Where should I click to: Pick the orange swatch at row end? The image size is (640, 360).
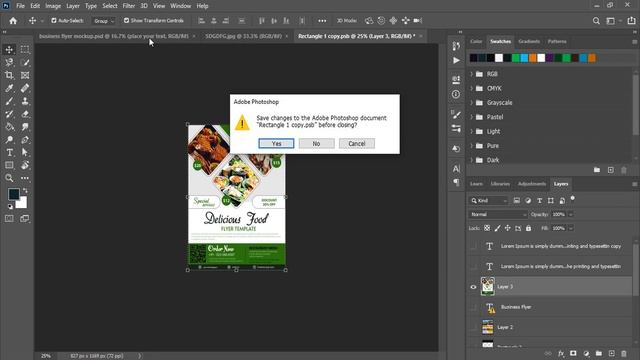point(592,58)
